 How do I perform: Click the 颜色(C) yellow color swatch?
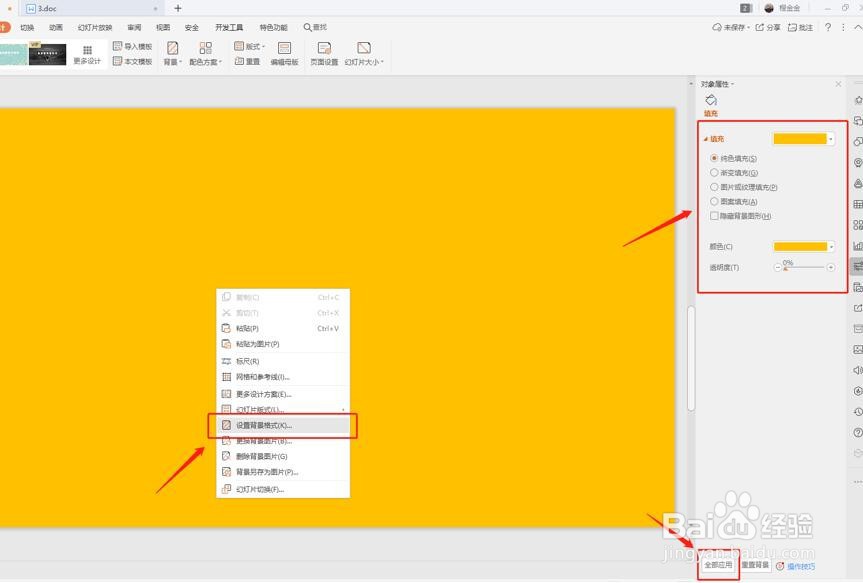point(800,247)
